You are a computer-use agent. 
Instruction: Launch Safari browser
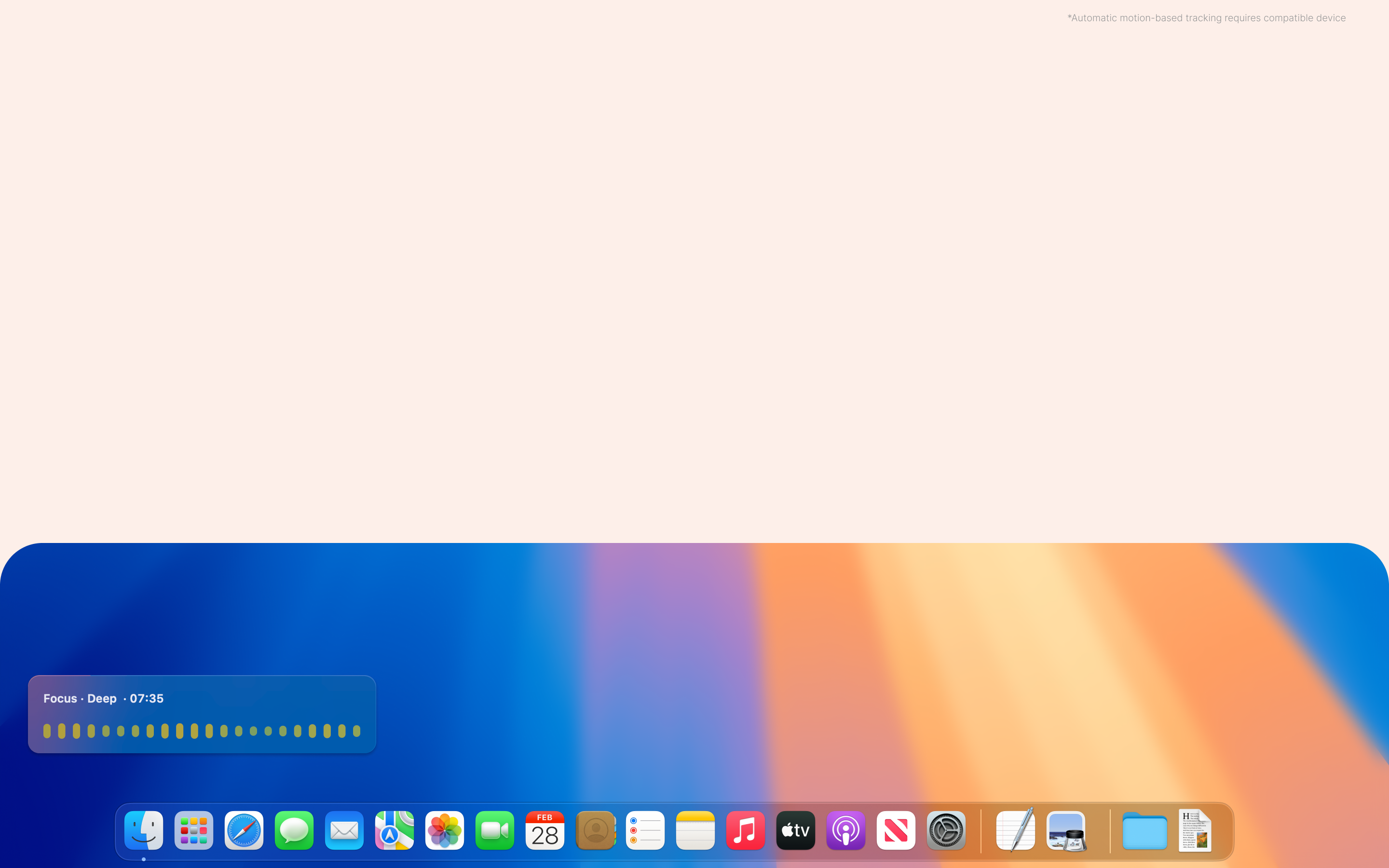pos(244,830)
